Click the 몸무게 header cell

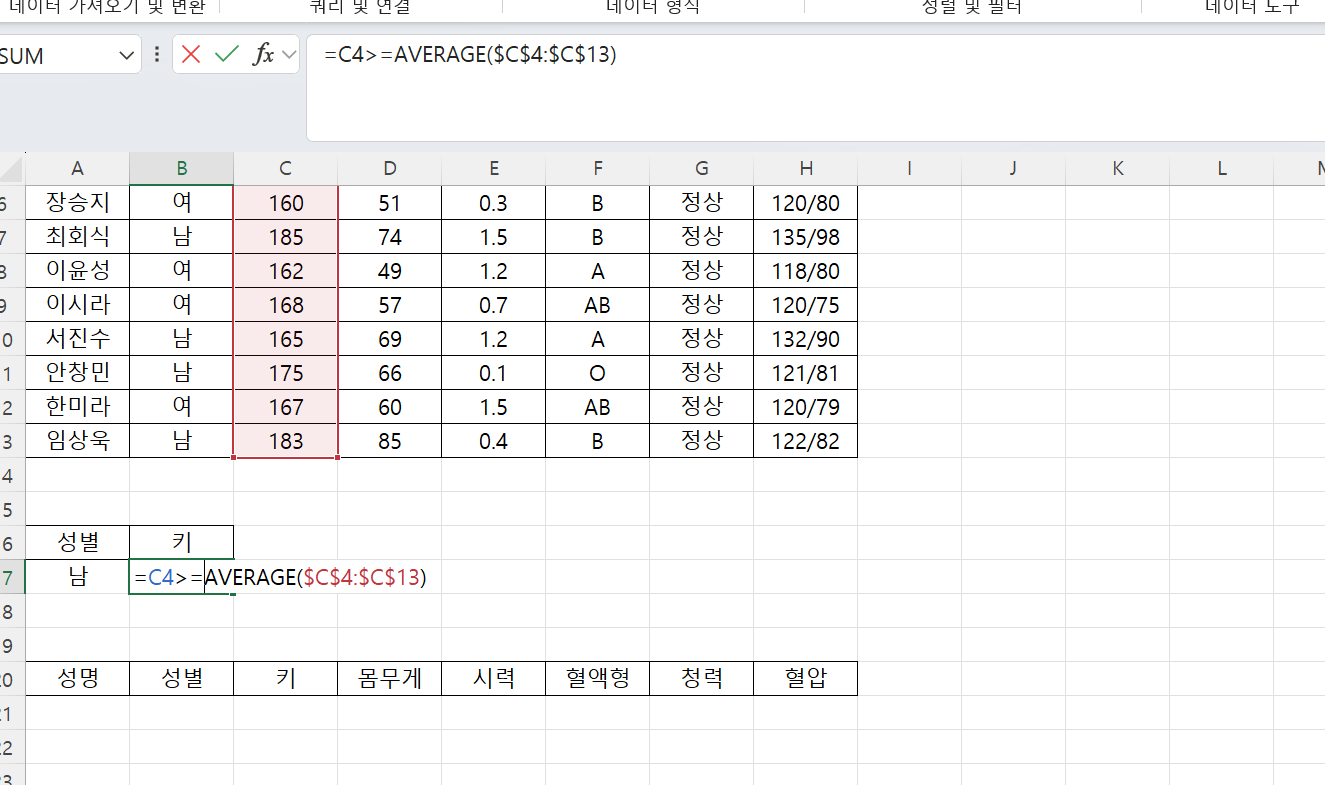(390, 679)
